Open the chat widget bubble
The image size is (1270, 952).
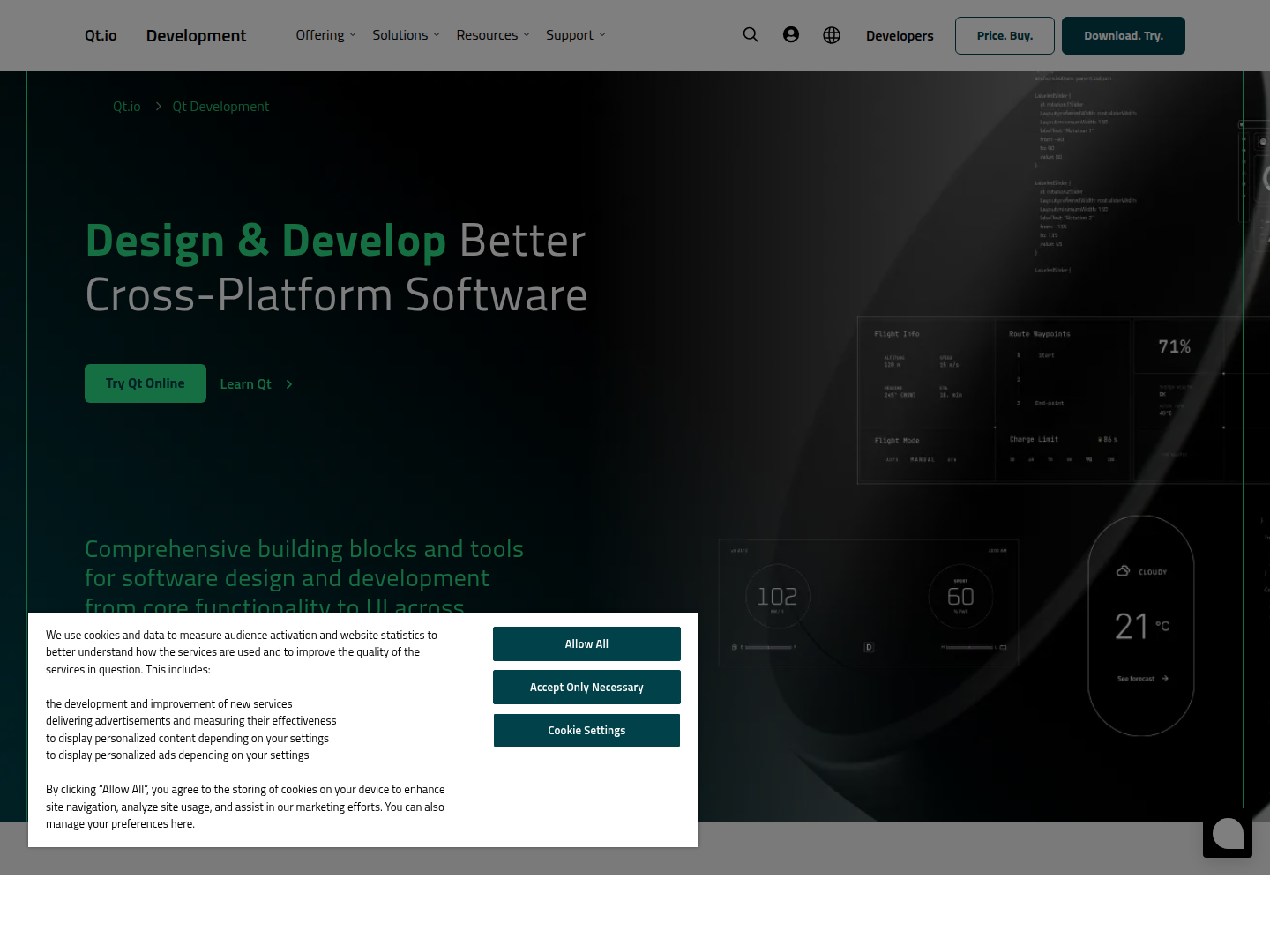point(1228,833)
